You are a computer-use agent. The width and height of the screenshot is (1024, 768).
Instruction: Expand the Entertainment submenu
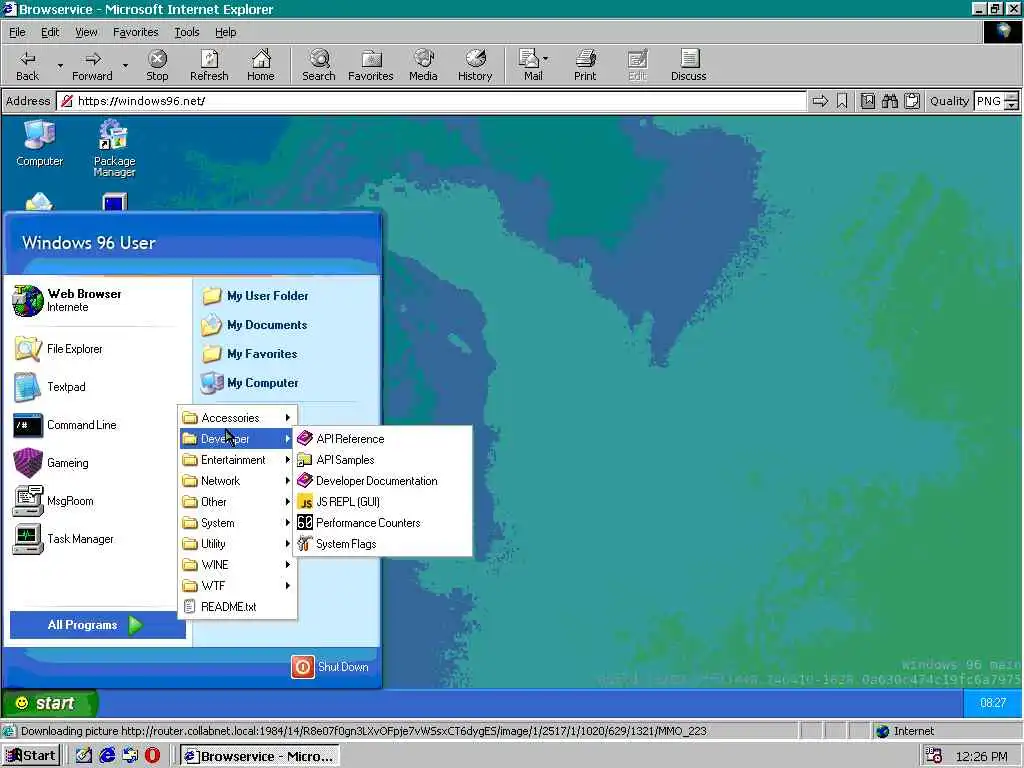(x=237, y=460)
